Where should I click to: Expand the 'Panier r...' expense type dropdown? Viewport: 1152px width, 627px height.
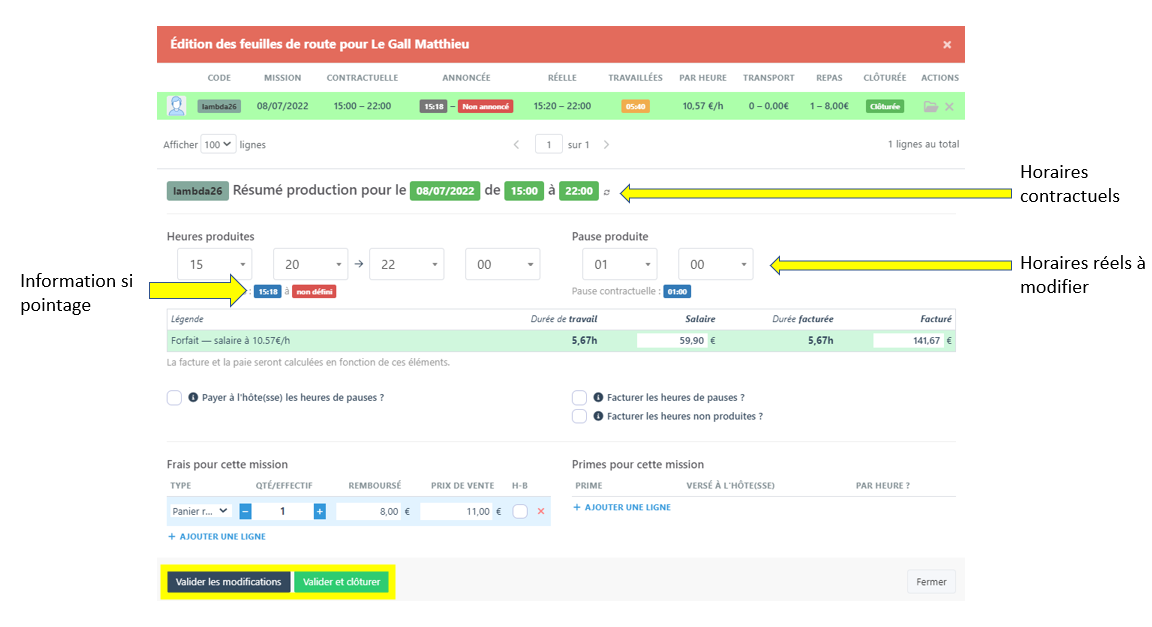(x=201, y=511)
